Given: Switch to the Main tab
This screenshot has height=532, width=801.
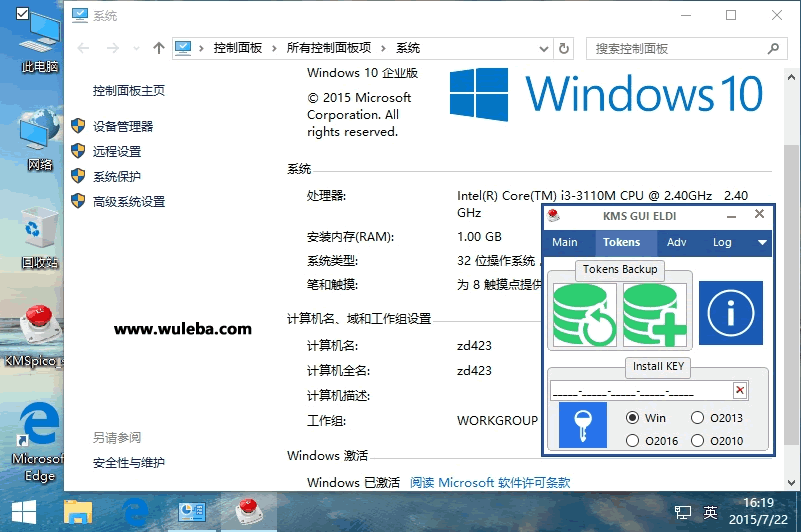Looking at the screenshot, I should coord(565,242).
